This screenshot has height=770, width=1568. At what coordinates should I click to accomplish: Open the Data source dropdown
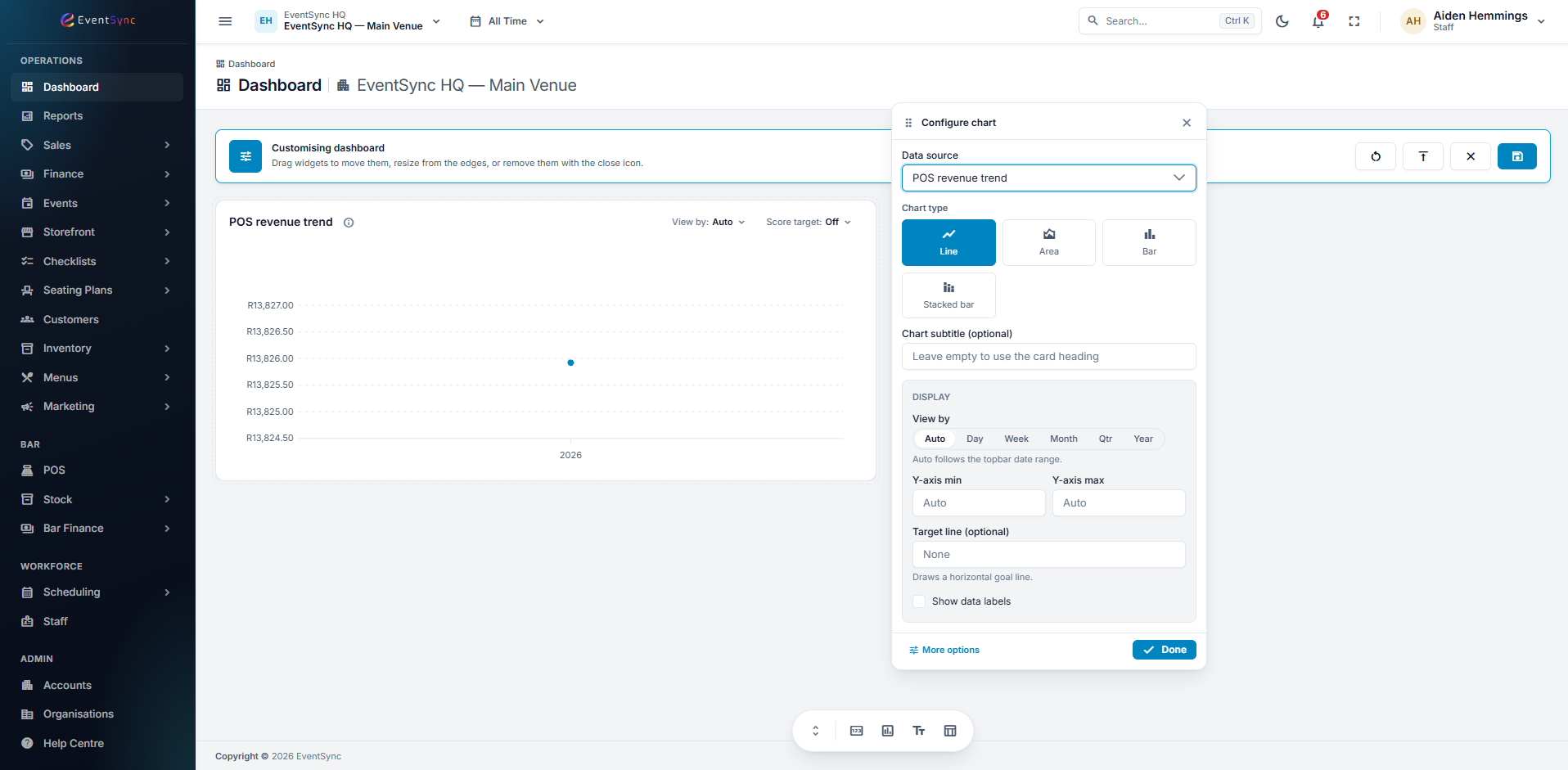click(1049, 178)
